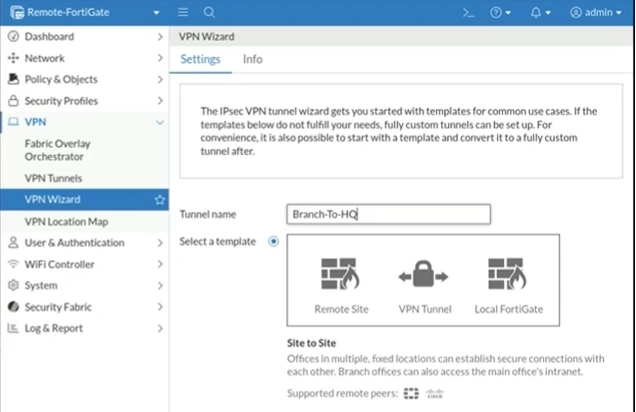The height and width of the screenshot is (412, 636).
Task: Click the Network menu label
Action: point(44,58)
